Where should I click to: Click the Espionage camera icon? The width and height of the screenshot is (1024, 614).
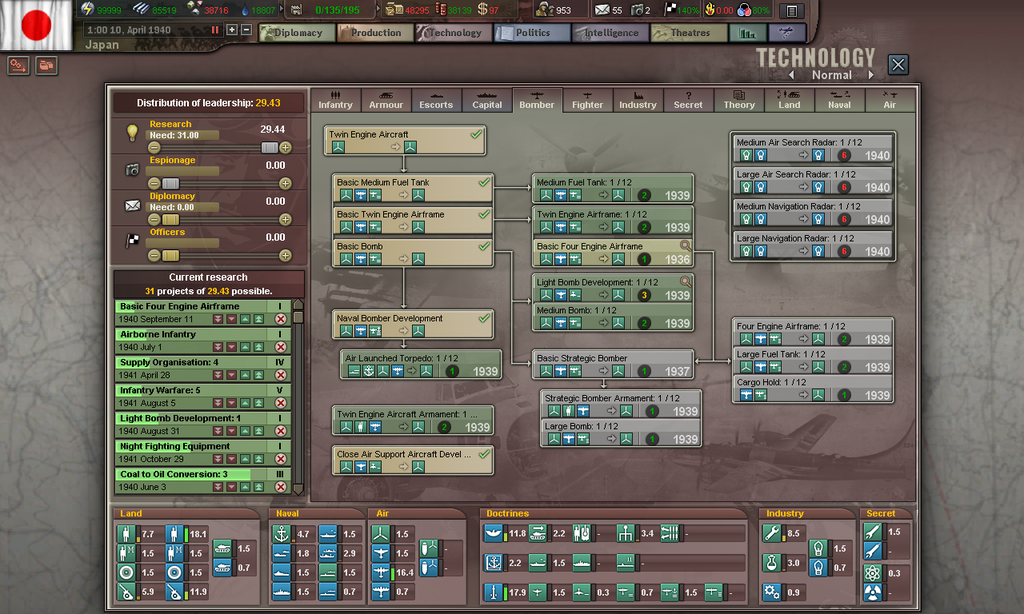tap(133, 170)
